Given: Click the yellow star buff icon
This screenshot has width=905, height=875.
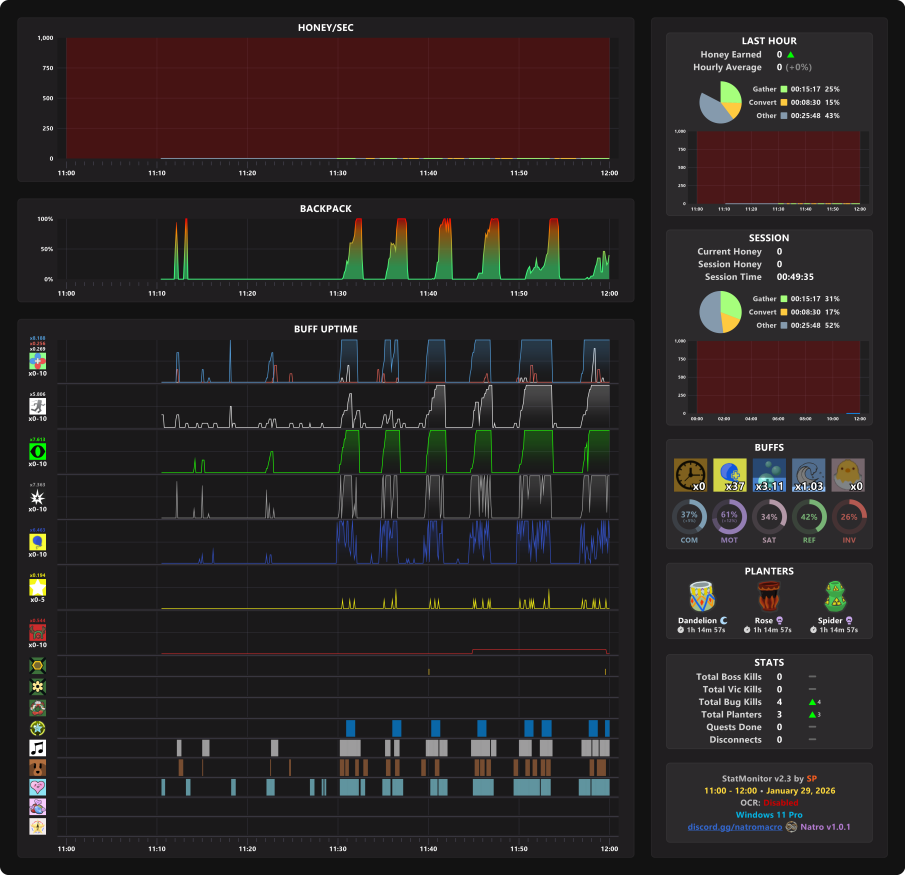Looking at the screenshot, I should 38,588.
